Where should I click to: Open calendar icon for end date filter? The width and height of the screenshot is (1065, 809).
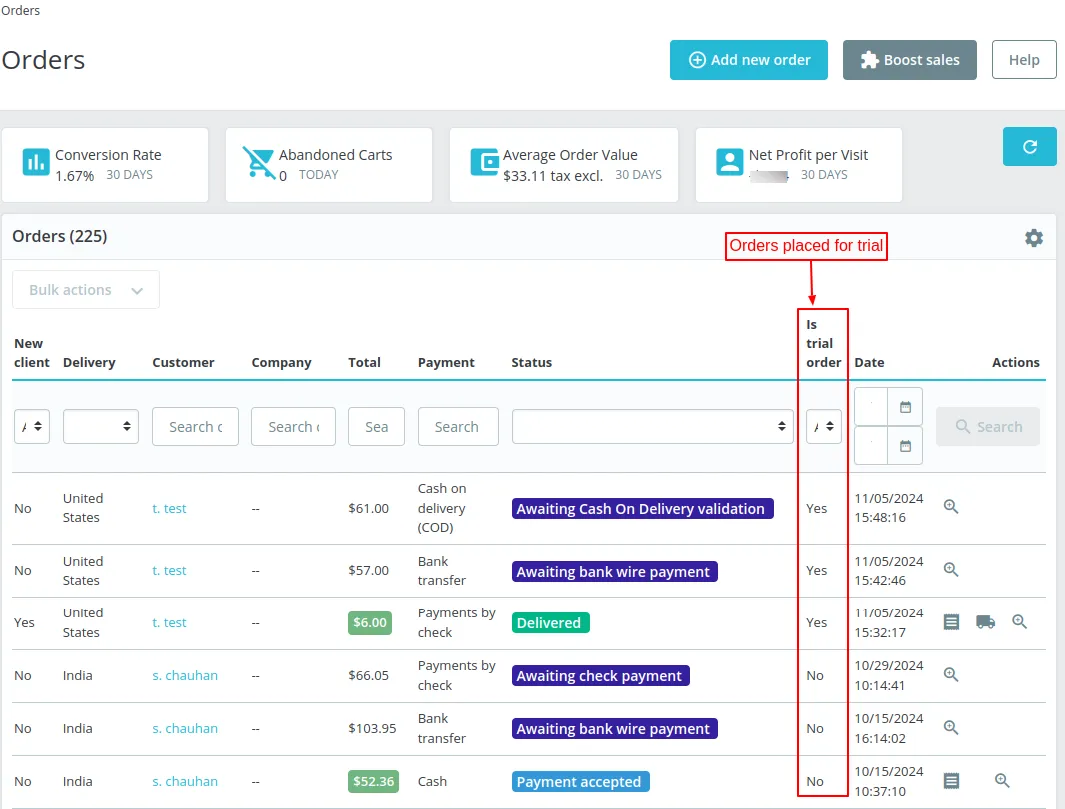[905, 446]
